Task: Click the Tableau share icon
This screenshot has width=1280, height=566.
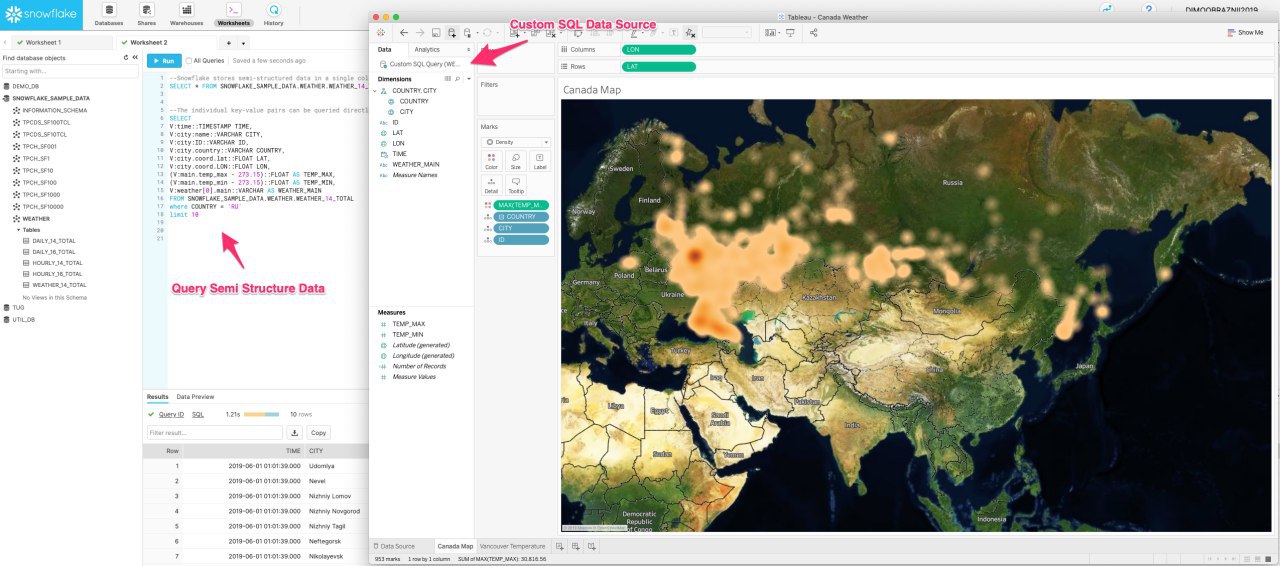Action: (813, 33)
